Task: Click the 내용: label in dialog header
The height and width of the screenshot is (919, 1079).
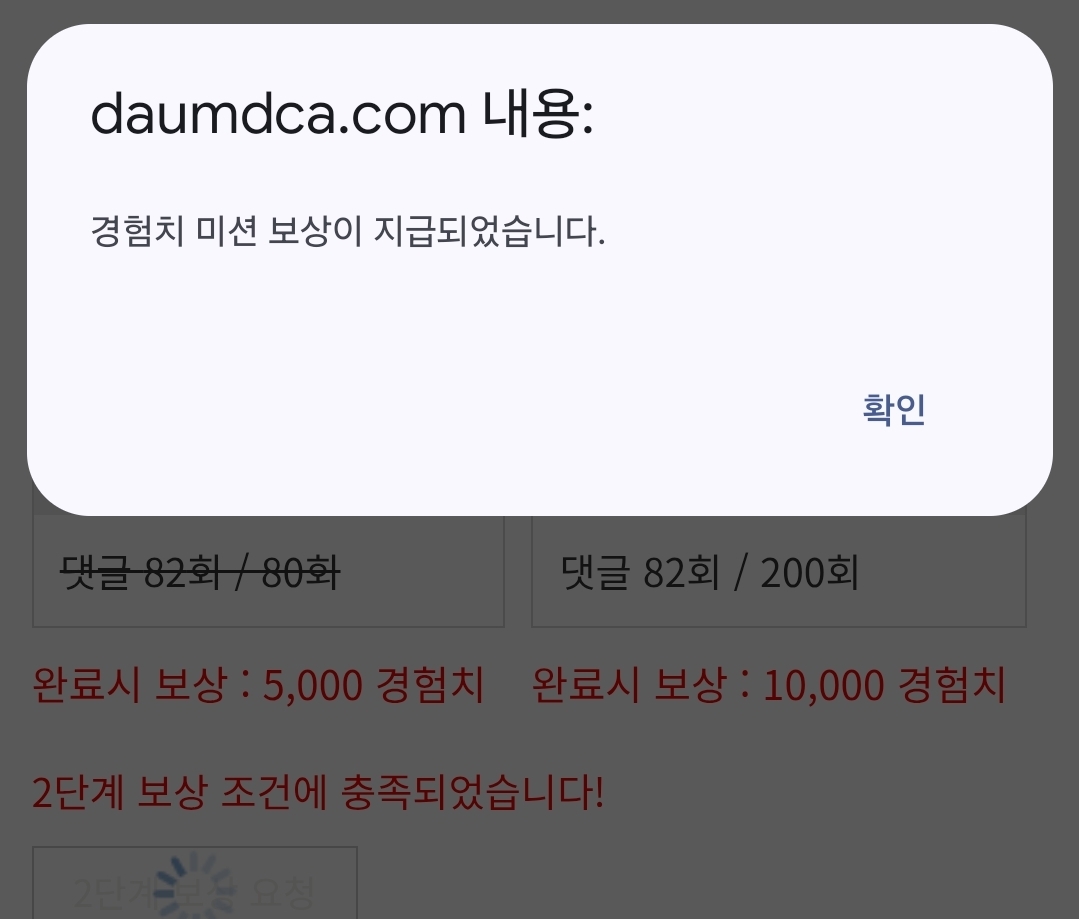Action: click(537, 114)
